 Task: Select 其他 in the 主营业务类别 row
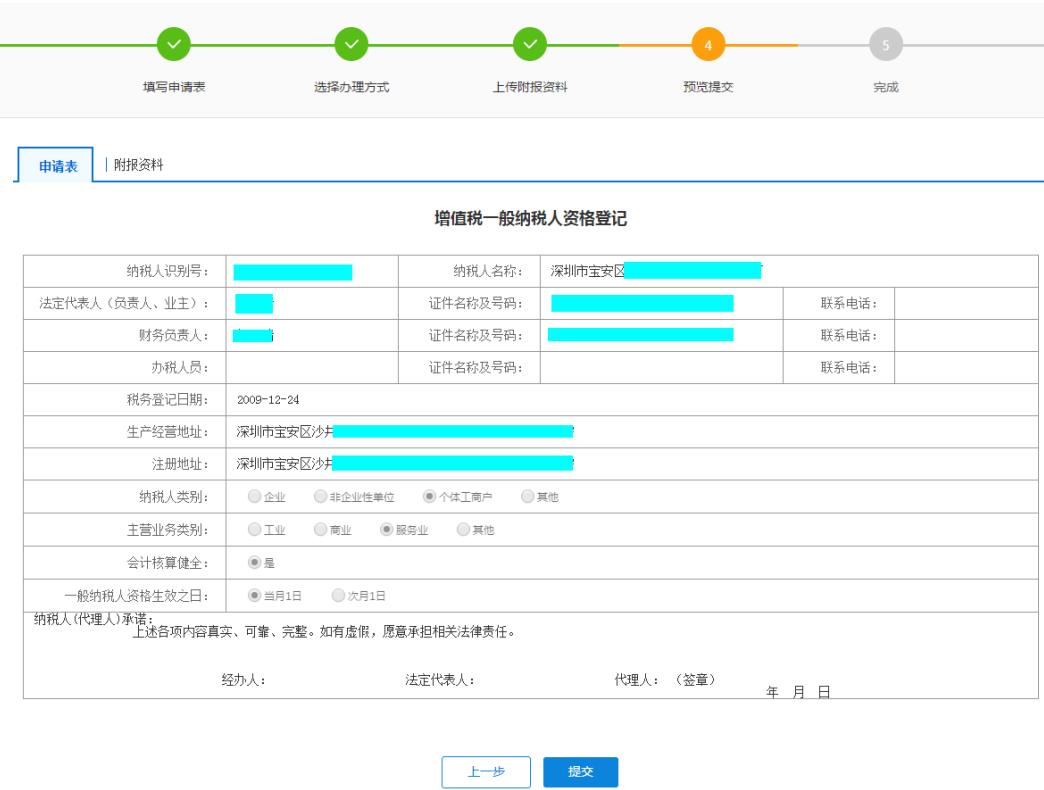(x=462, y=530)
